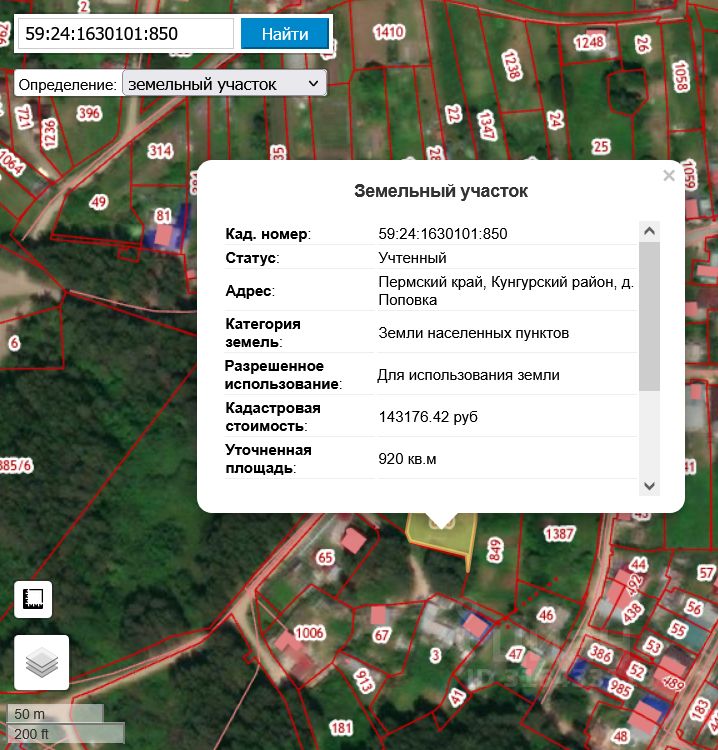Open the map layers switcher
The width and height of the screenshot is (718, 750).
click(x=42, y=662)
